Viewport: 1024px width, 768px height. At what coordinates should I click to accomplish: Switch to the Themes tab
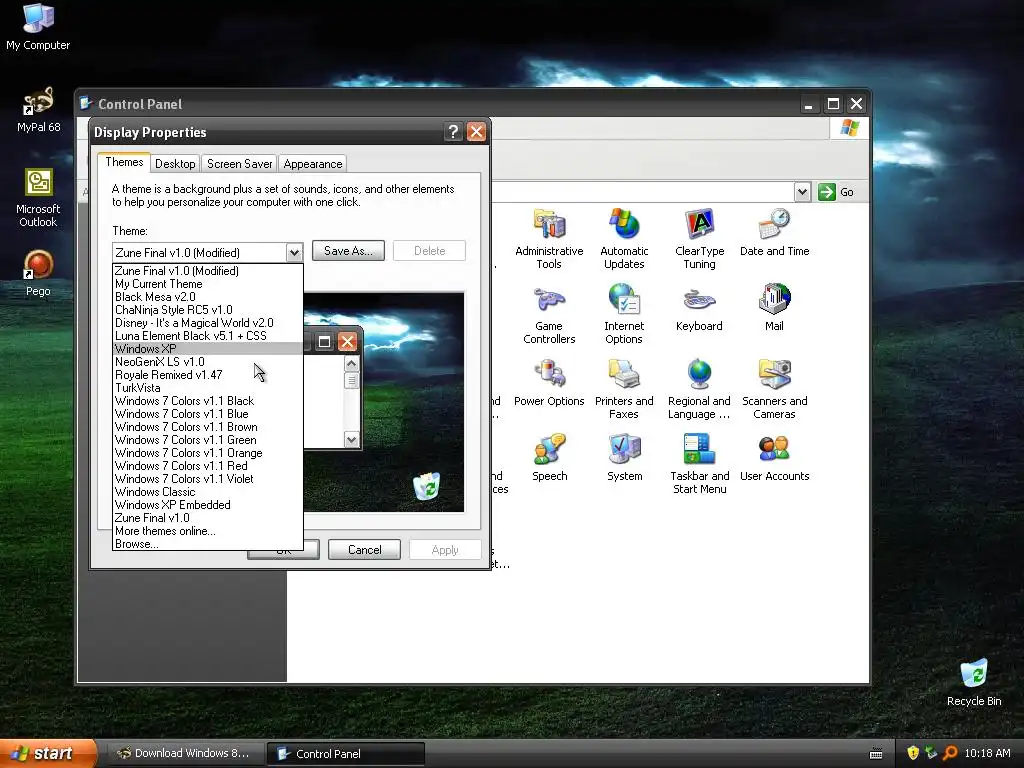point(124,162)
